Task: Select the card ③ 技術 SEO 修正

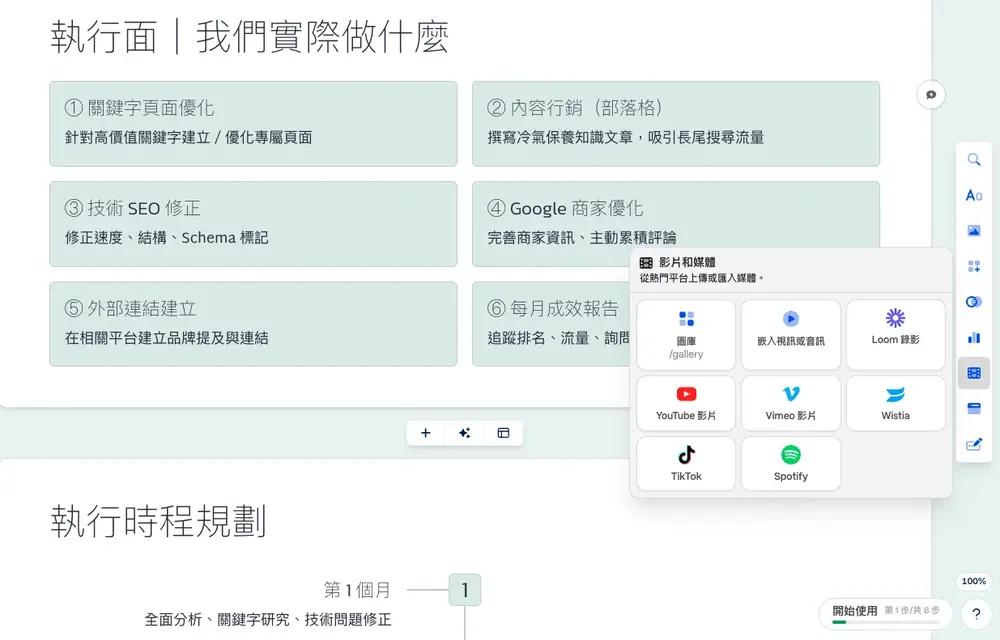Action: (253, 224)
